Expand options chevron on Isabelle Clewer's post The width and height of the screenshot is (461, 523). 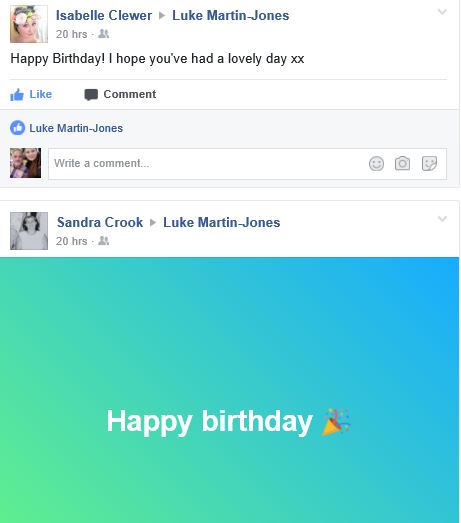pyautogui.click(x=442, y=12)
